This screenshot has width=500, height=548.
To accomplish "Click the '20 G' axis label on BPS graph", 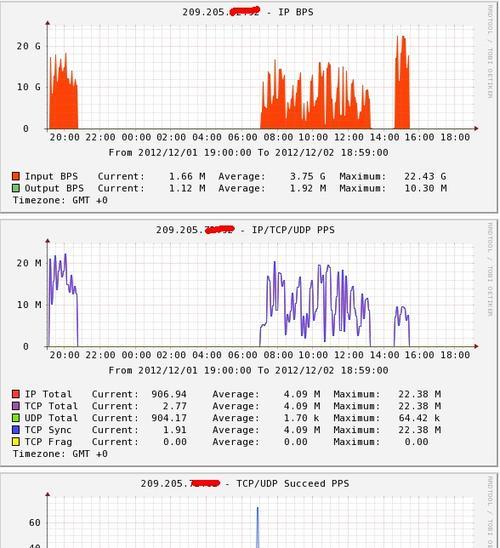I will click(x=28, y=46).
